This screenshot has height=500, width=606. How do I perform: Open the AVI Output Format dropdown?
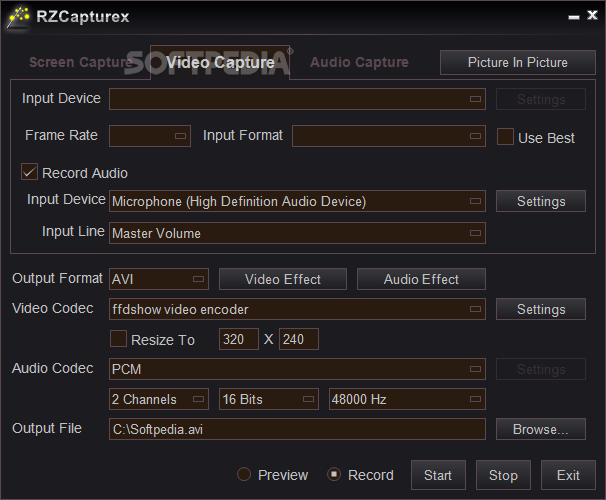pos(159,279)
